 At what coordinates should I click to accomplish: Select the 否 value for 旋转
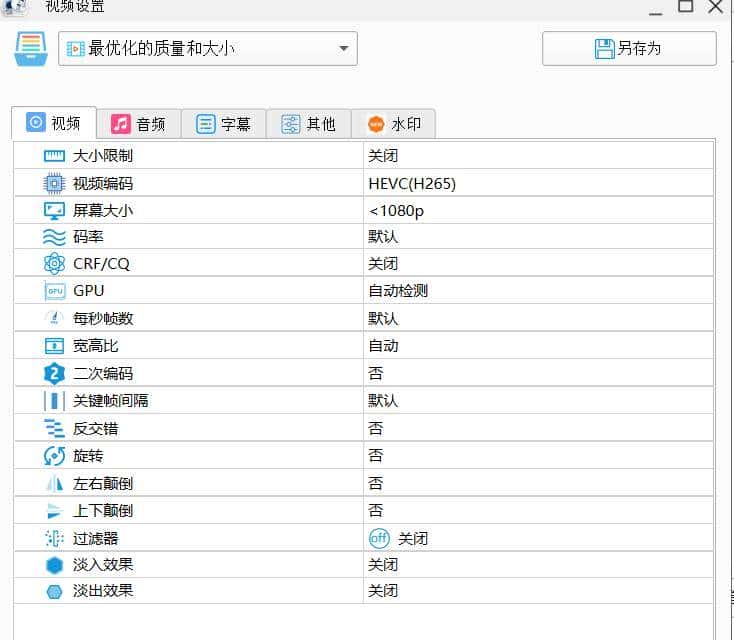tap(375, 456)
